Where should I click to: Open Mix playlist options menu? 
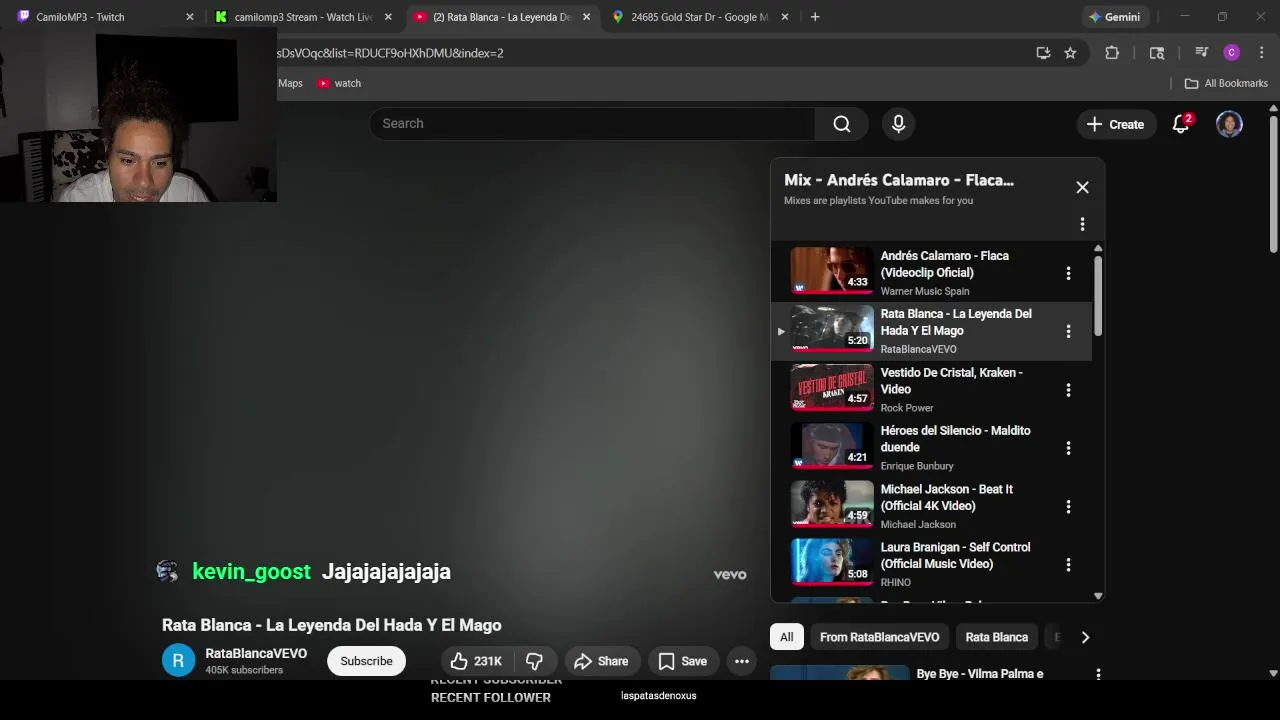1082,224
